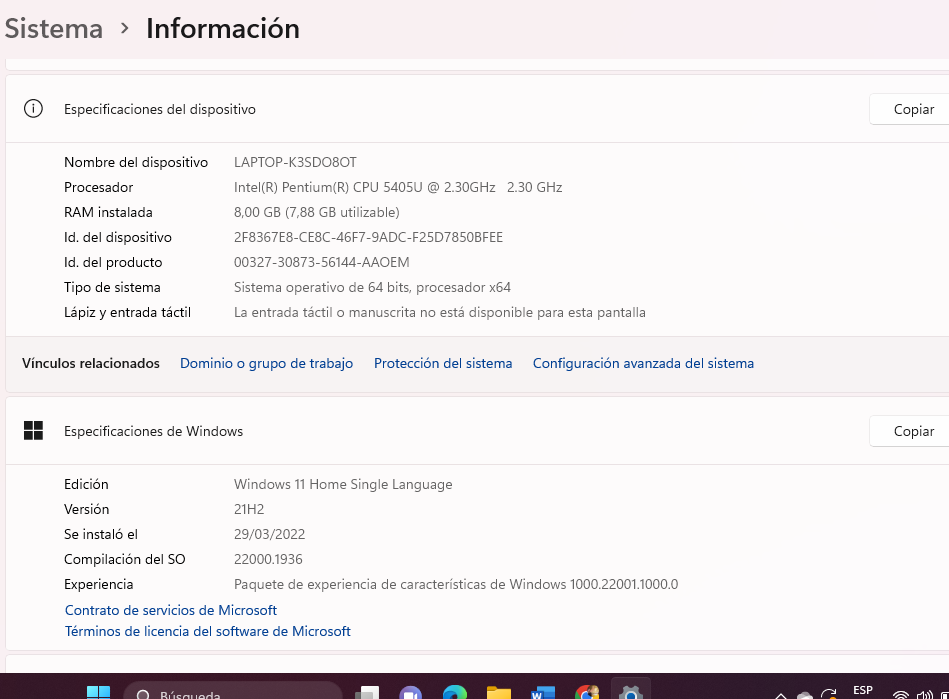949x699 pixels.
Task: Click the Versión label
Action: point(87,509)
